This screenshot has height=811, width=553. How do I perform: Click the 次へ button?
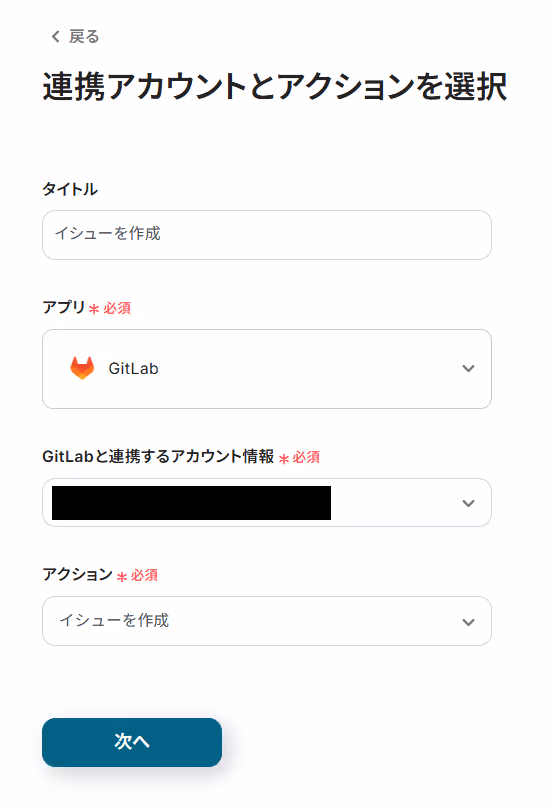[x=132, y=742]
